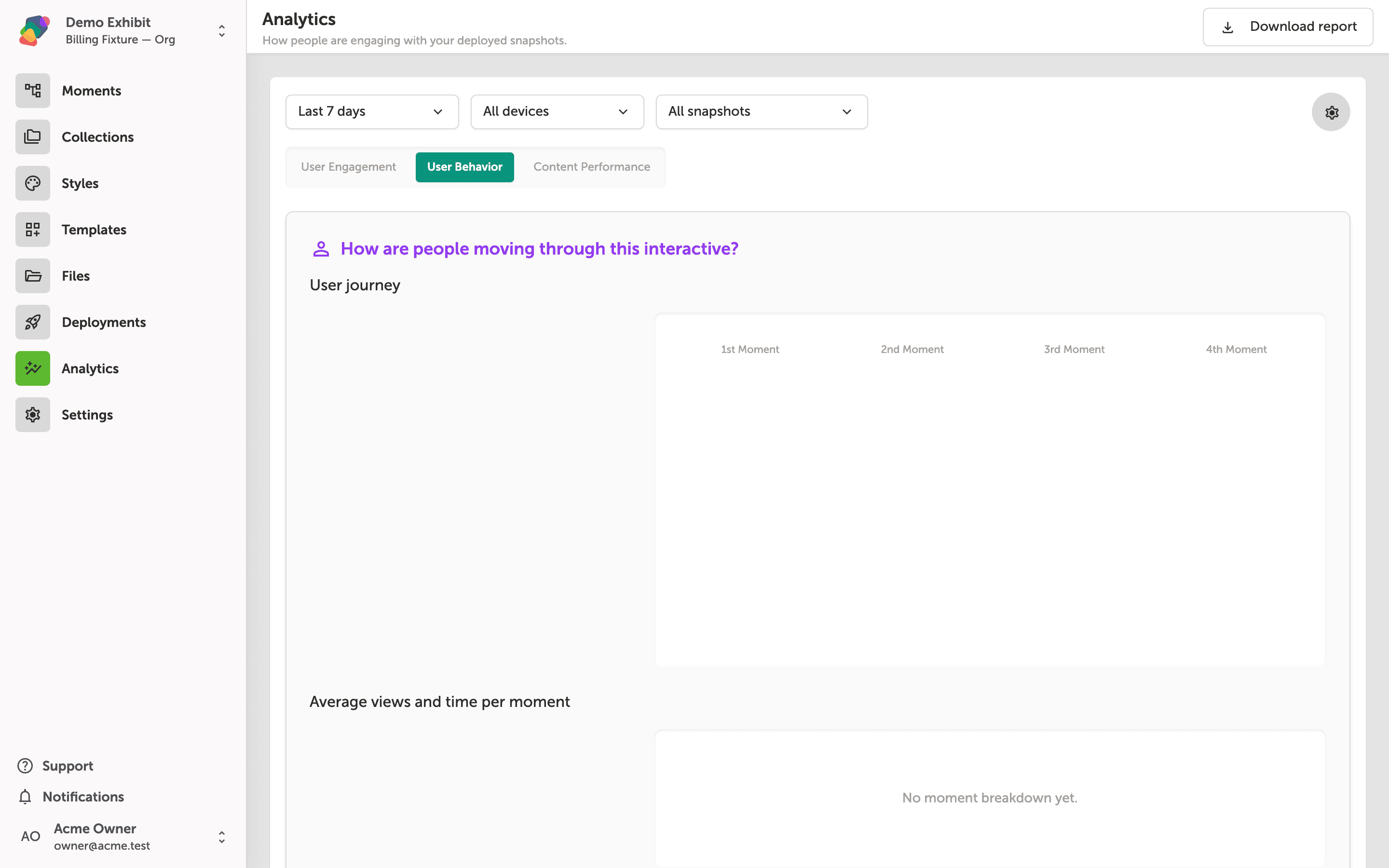Expand the Acme Owner account menu
Screen dimensions: 1389x868
coord(221,837)
